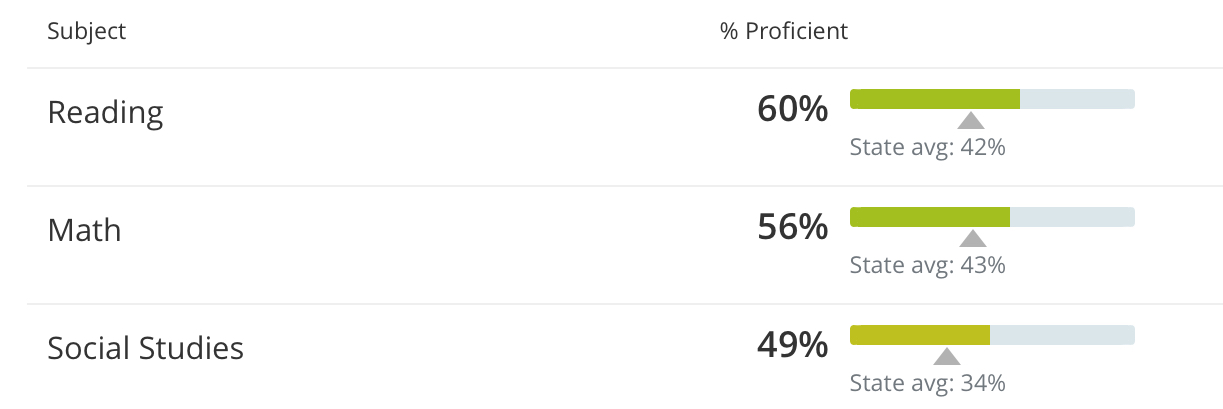The width and height of the screenshot is (1223, 409).
Task: Click the green Reading proficiency bar
Action: point(935,98)
